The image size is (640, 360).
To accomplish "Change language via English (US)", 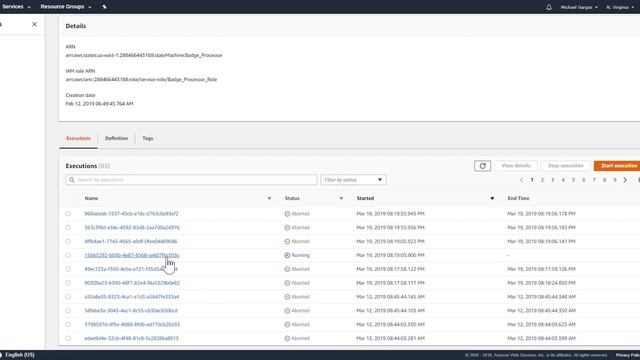I will click(x=20, y=355).
